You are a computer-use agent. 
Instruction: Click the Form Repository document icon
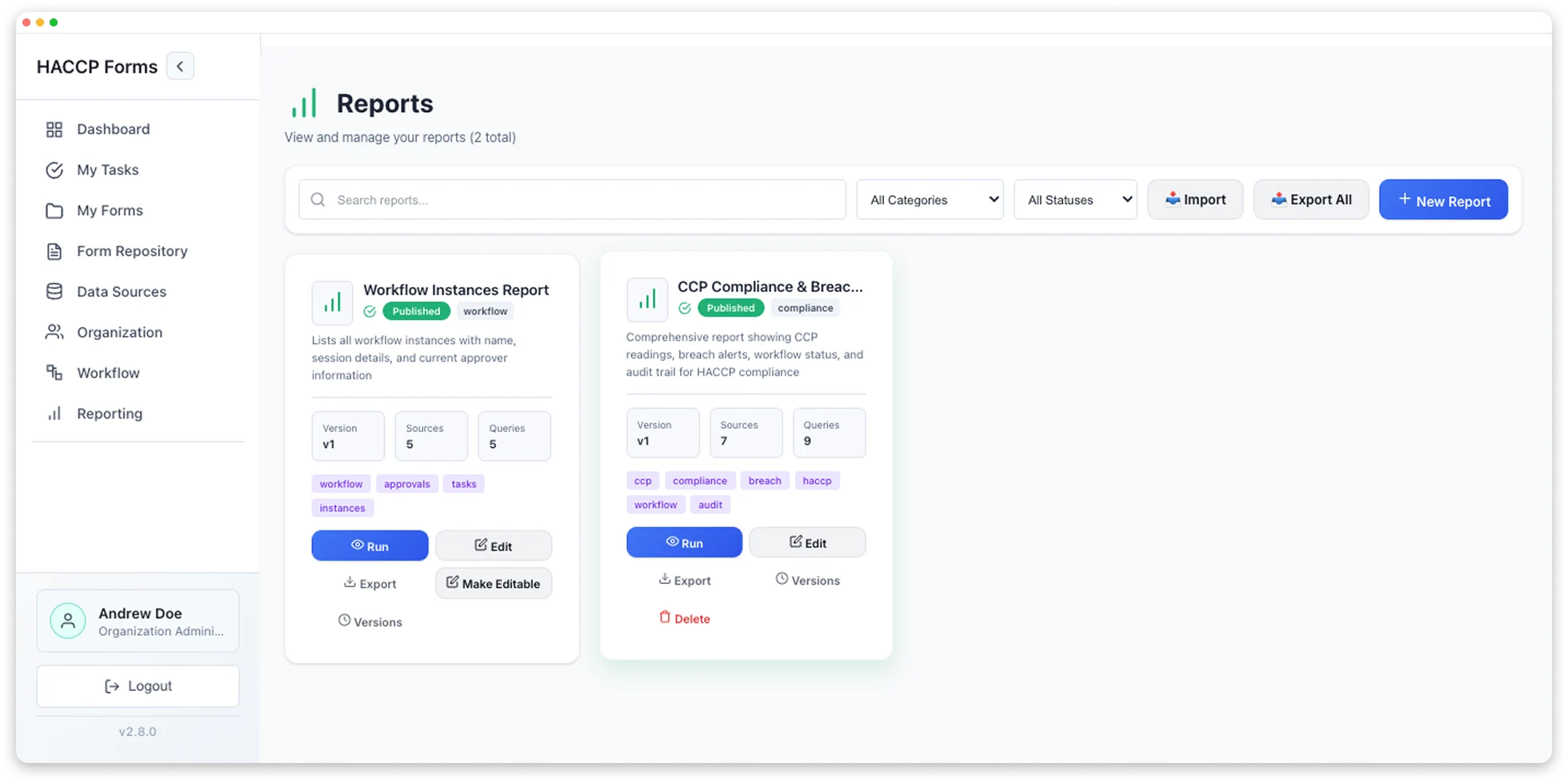click(54, 250)
